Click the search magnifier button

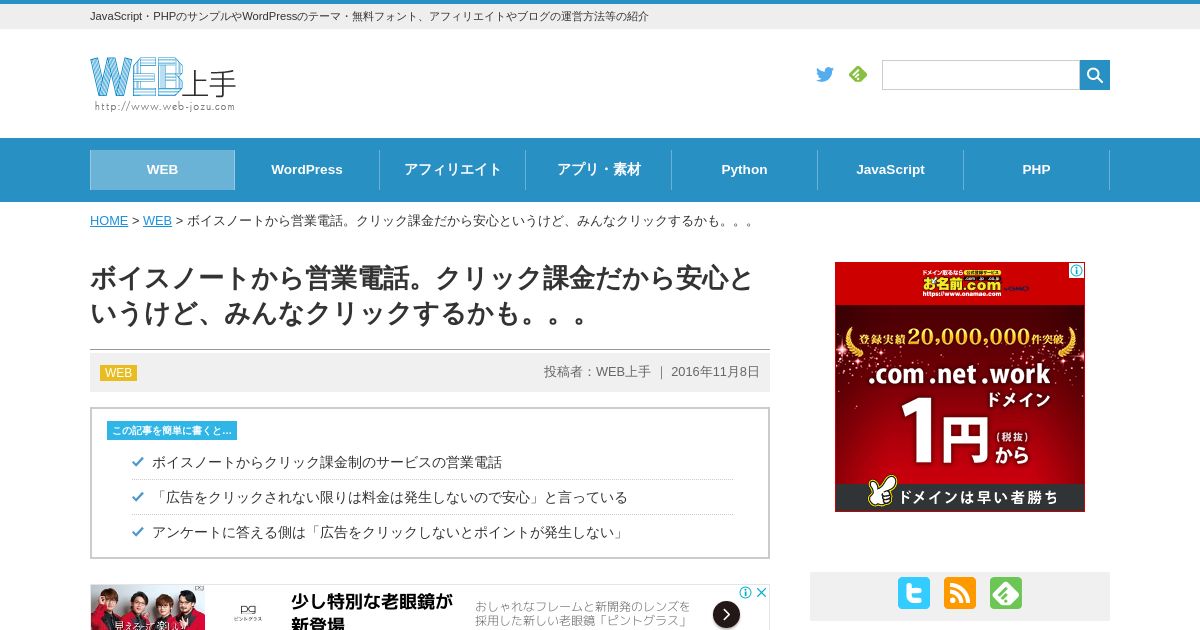pos(1095,75)
